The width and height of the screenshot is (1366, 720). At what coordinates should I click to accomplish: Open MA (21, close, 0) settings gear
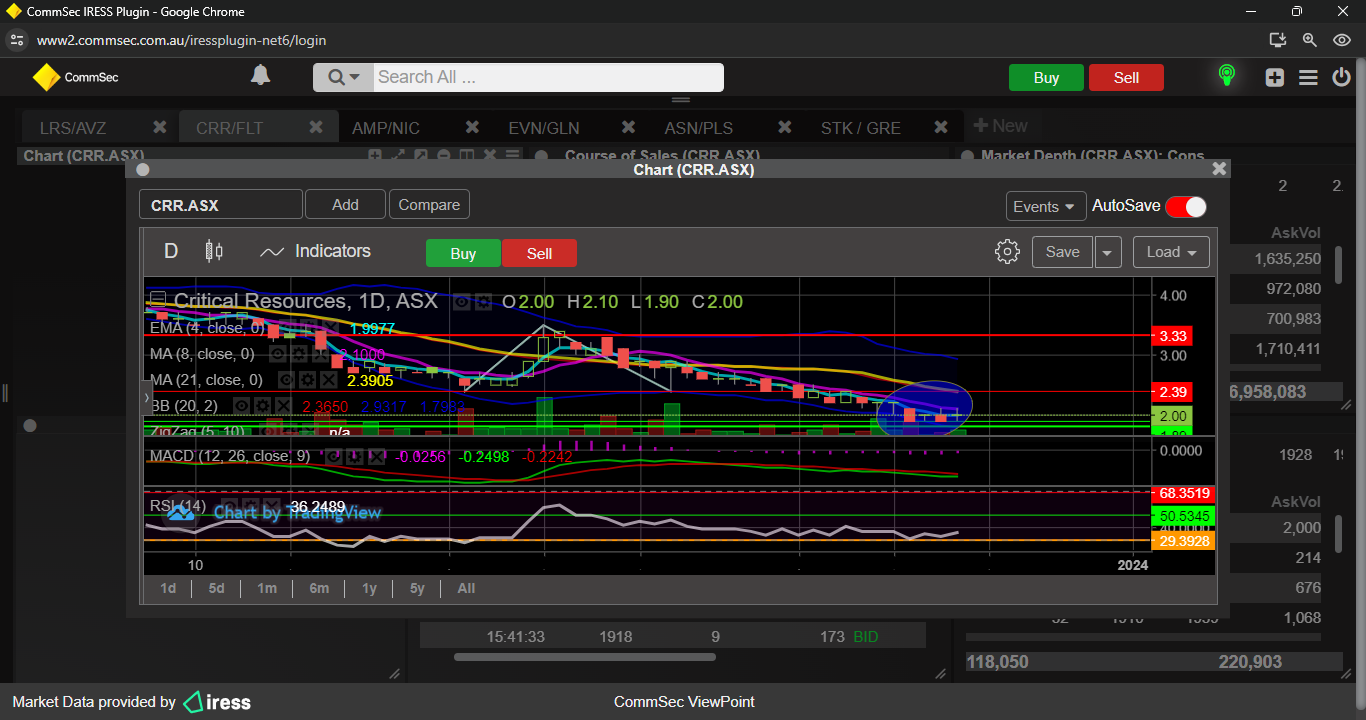coord(308,380)
